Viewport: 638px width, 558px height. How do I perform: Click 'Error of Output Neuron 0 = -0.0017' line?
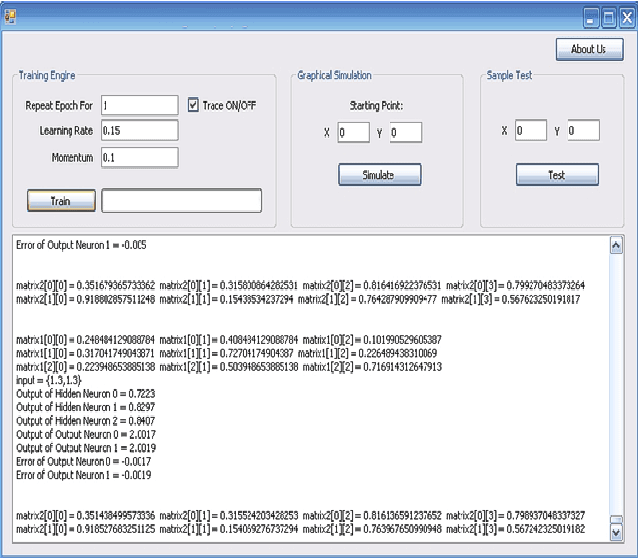coord(83,462)
